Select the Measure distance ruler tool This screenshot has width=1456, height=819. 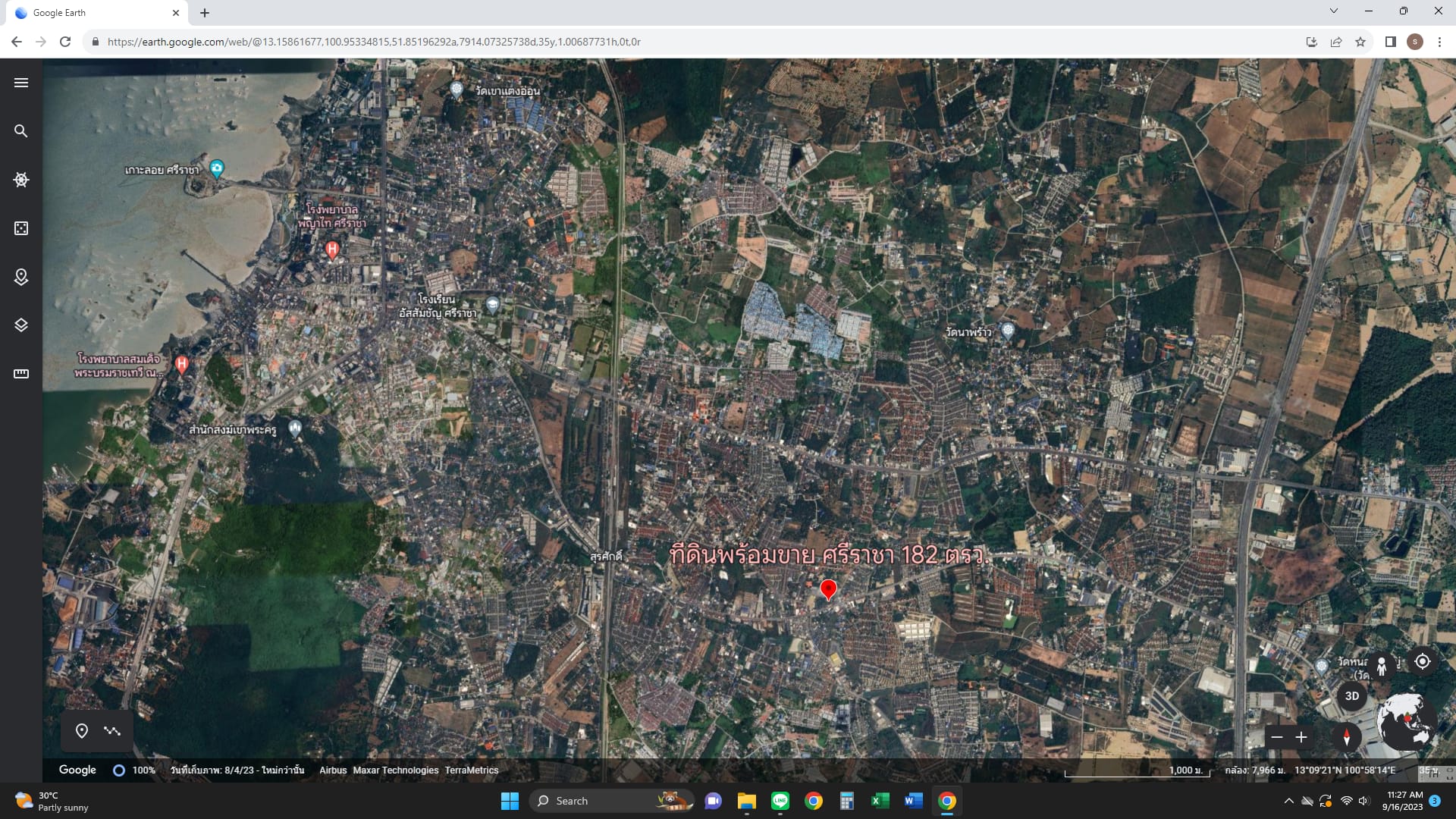click(21, 374)
